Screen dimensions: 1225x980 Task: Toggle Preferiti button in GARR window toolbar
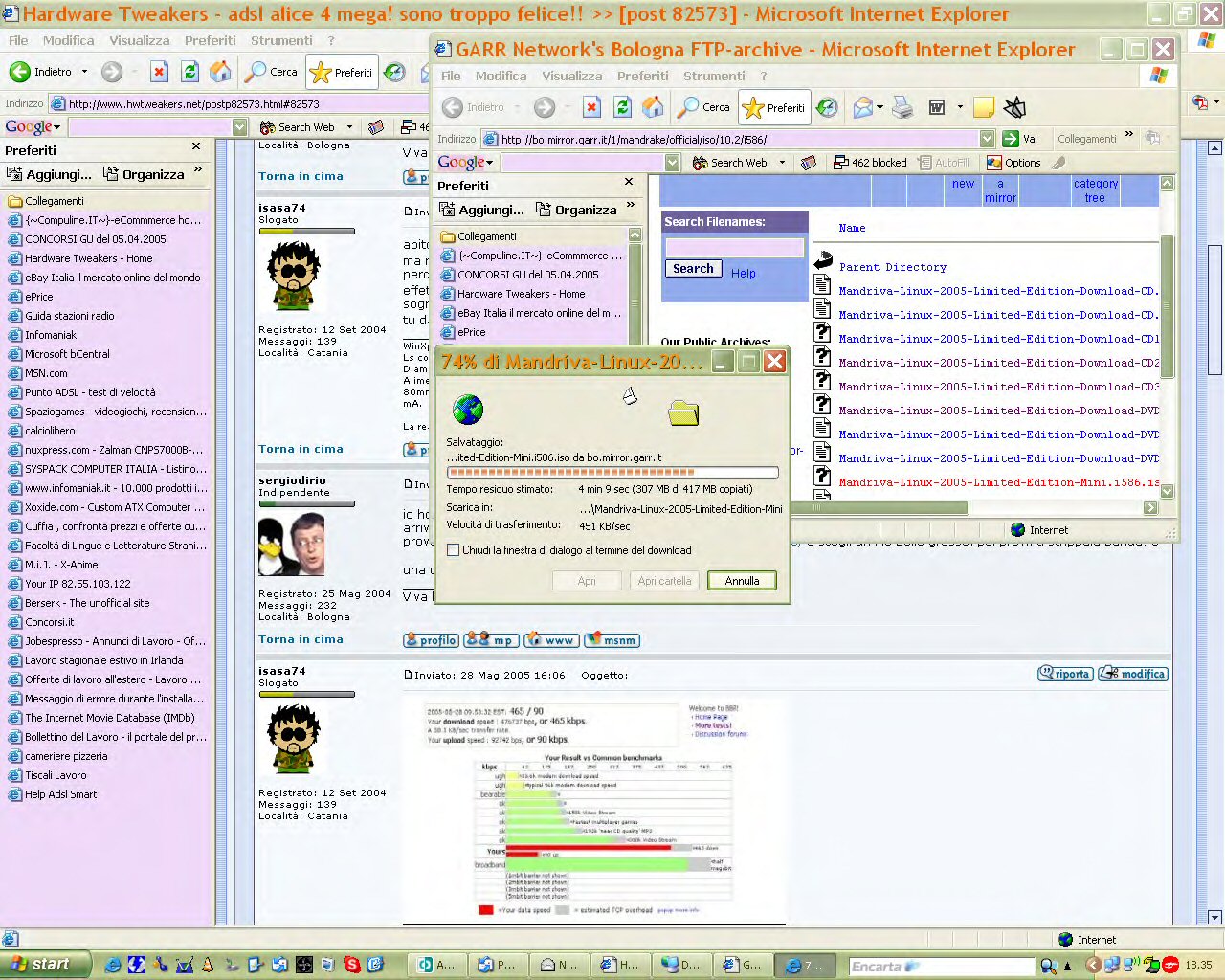point(775,107)
